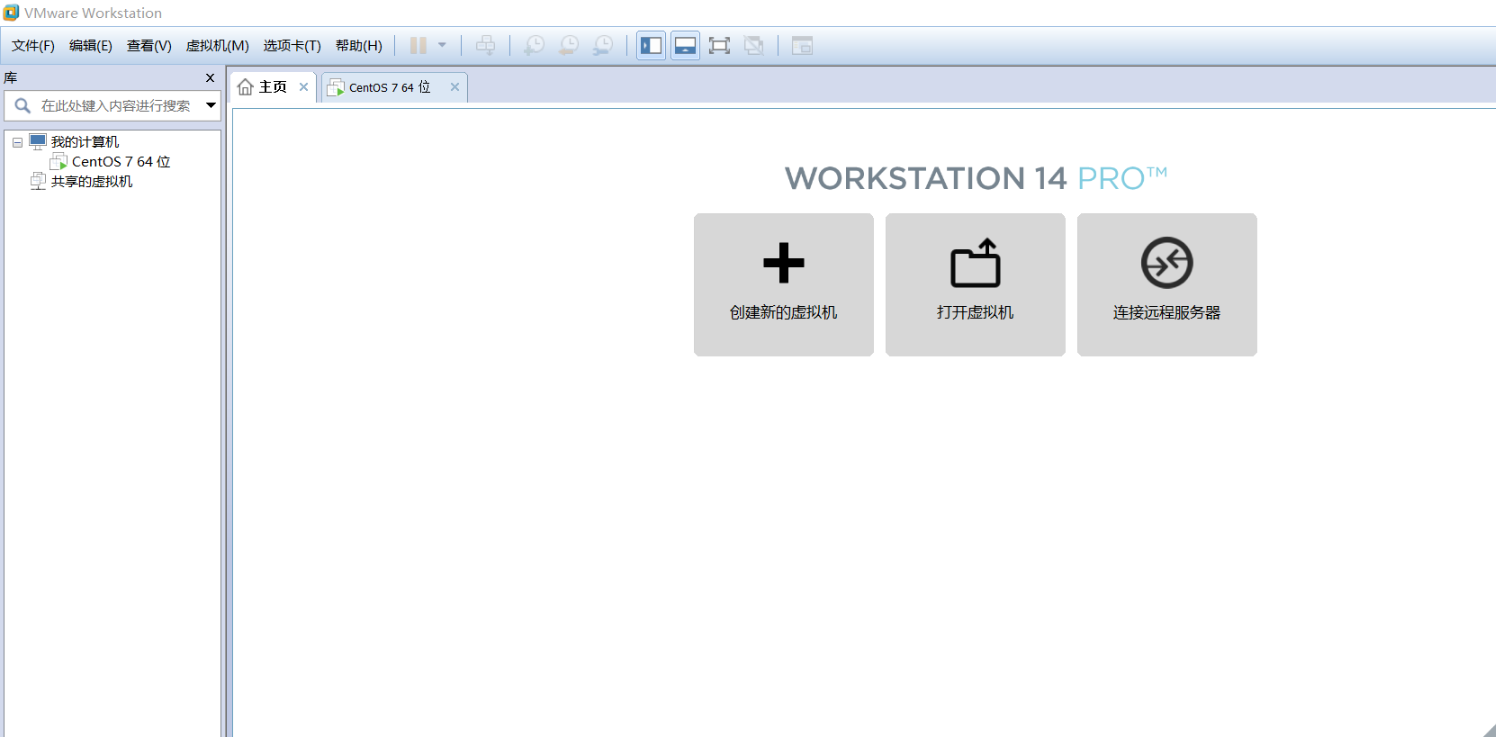Open the 查看(V) menu
1496x737 pixels.
pos(149,46)
